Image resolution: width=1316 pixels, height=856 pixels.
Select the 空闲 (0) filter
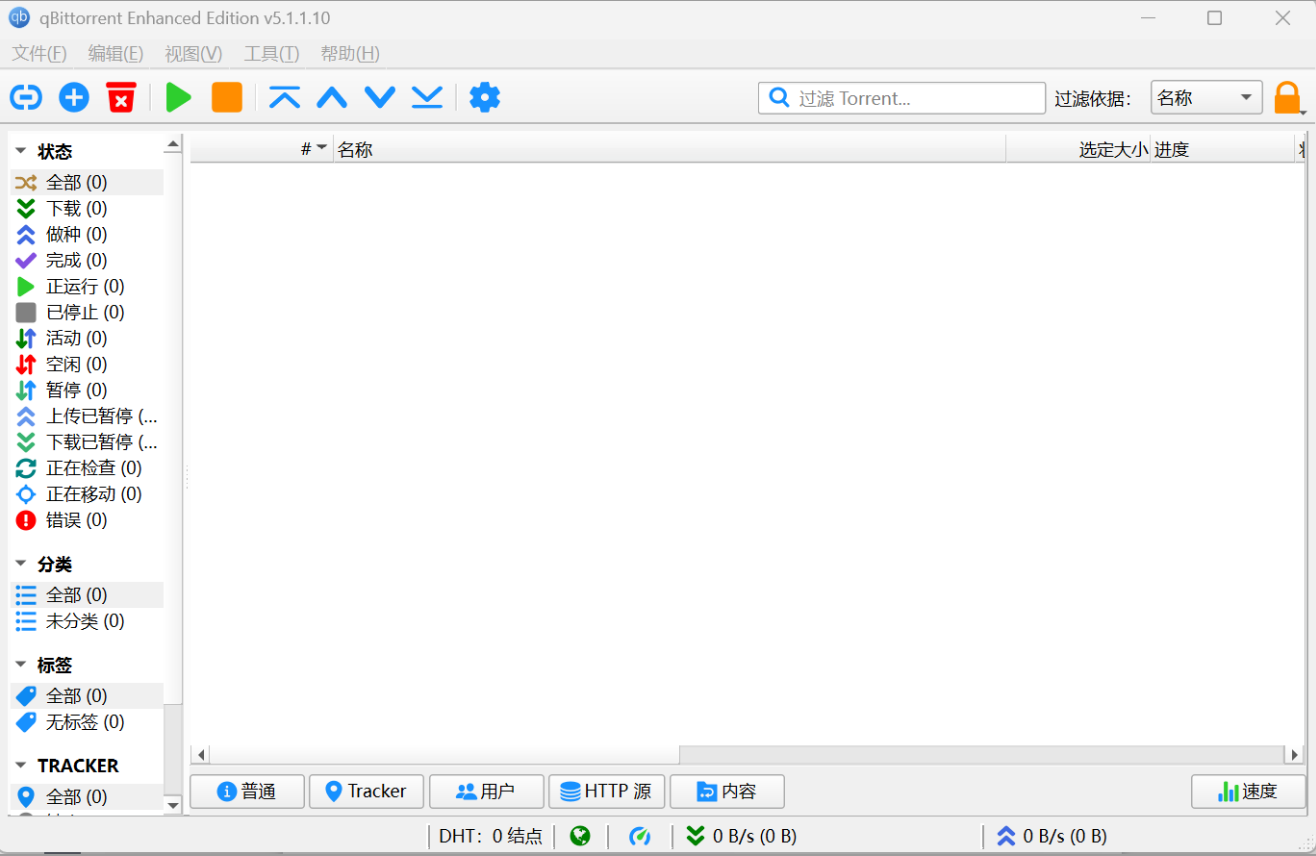click(87, 364)
